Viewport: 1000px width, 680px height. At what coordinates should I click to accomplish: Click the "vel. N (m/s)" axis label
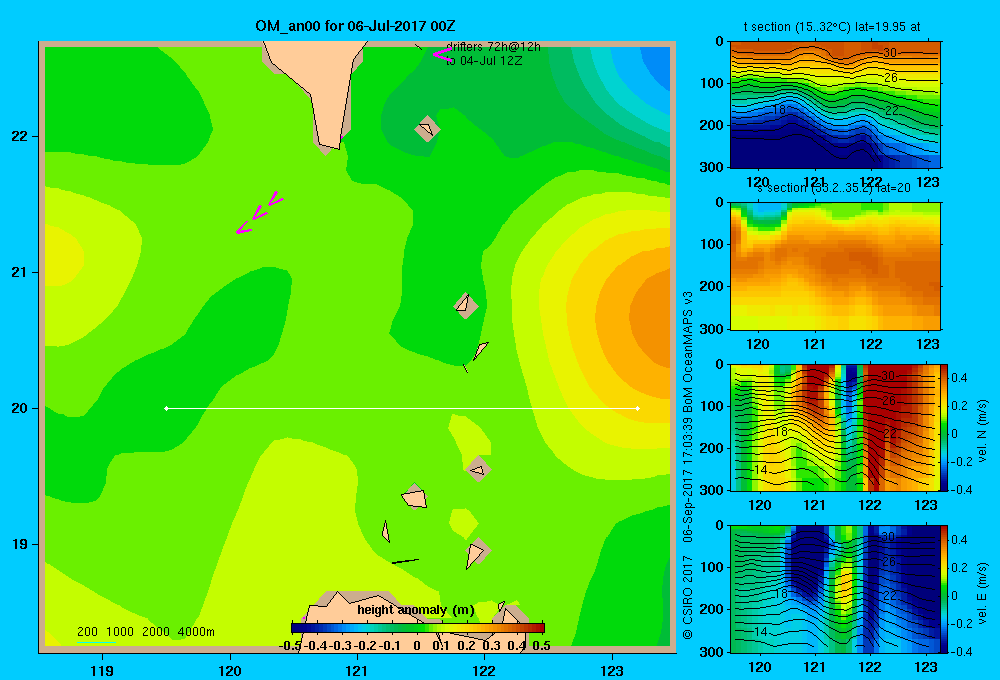pyautogui.click(x=982, y=431)
